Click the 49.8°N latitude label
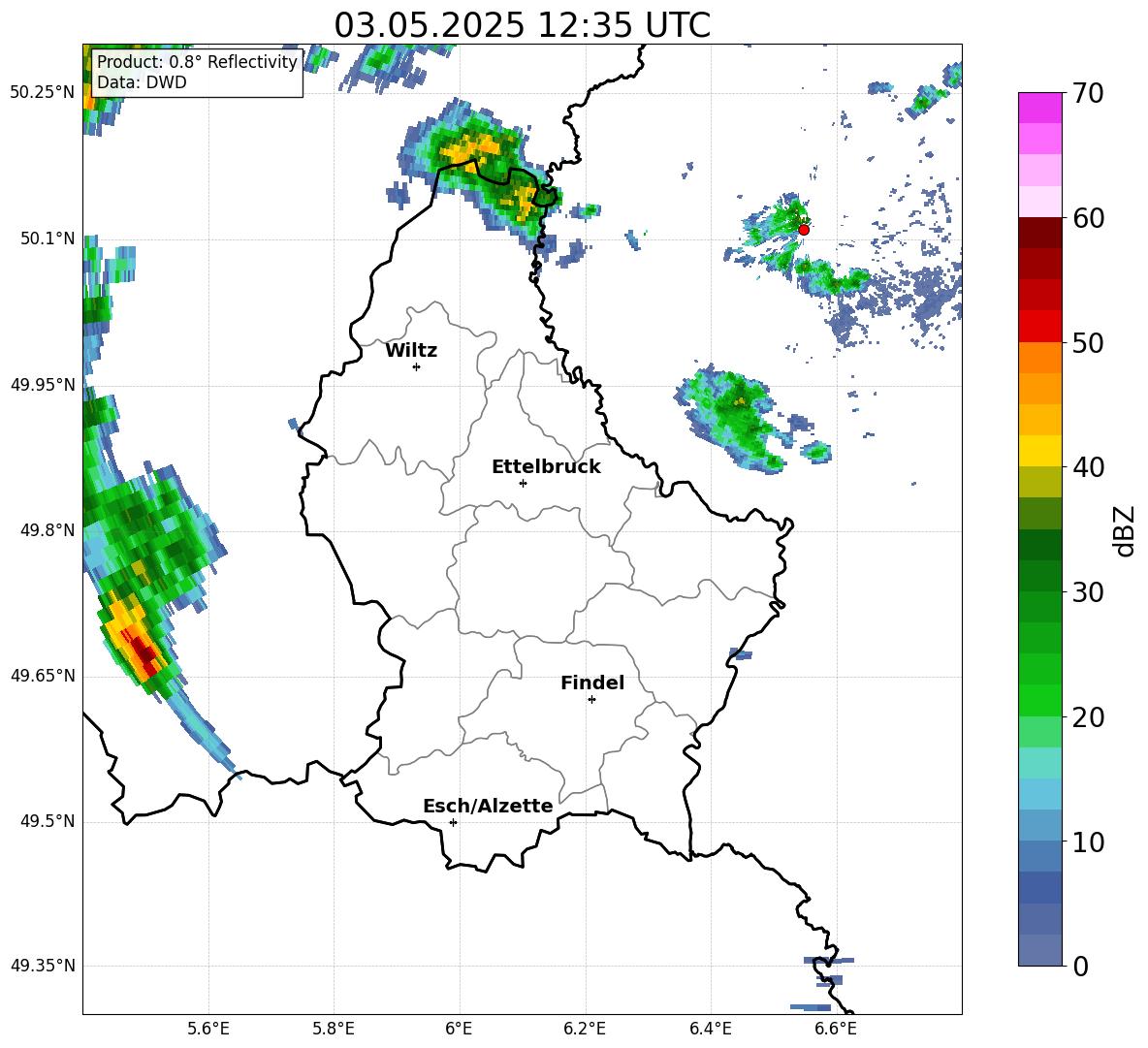This screenshot has width=1148, height=1048. [x=48, y=530]
